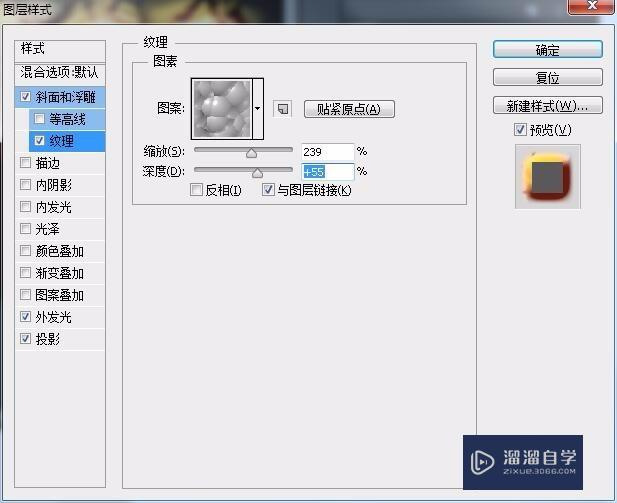Select the 等高线 contour entry label
The height and width of the screenshot is (503, 617).
pos(67,119)
